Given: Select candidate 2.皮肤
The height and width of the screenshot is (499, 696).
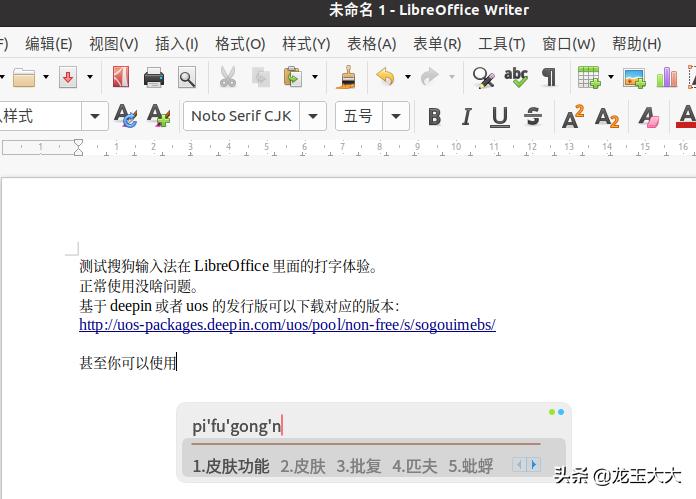Looking at the screenshot, I should point(303,466).
